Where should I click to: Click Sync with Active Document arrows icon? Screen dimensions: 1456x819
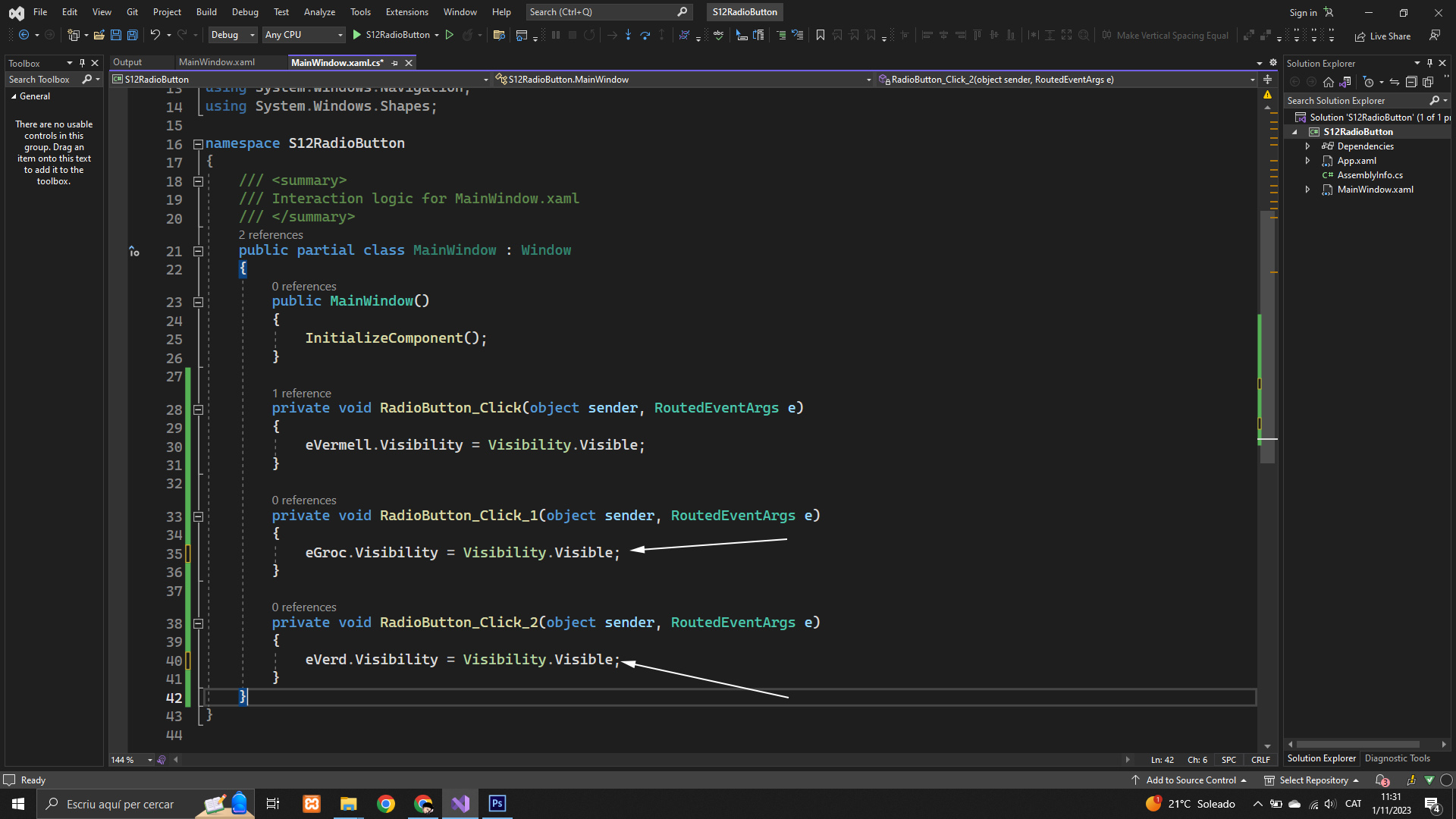click(x=1394, y=82)
